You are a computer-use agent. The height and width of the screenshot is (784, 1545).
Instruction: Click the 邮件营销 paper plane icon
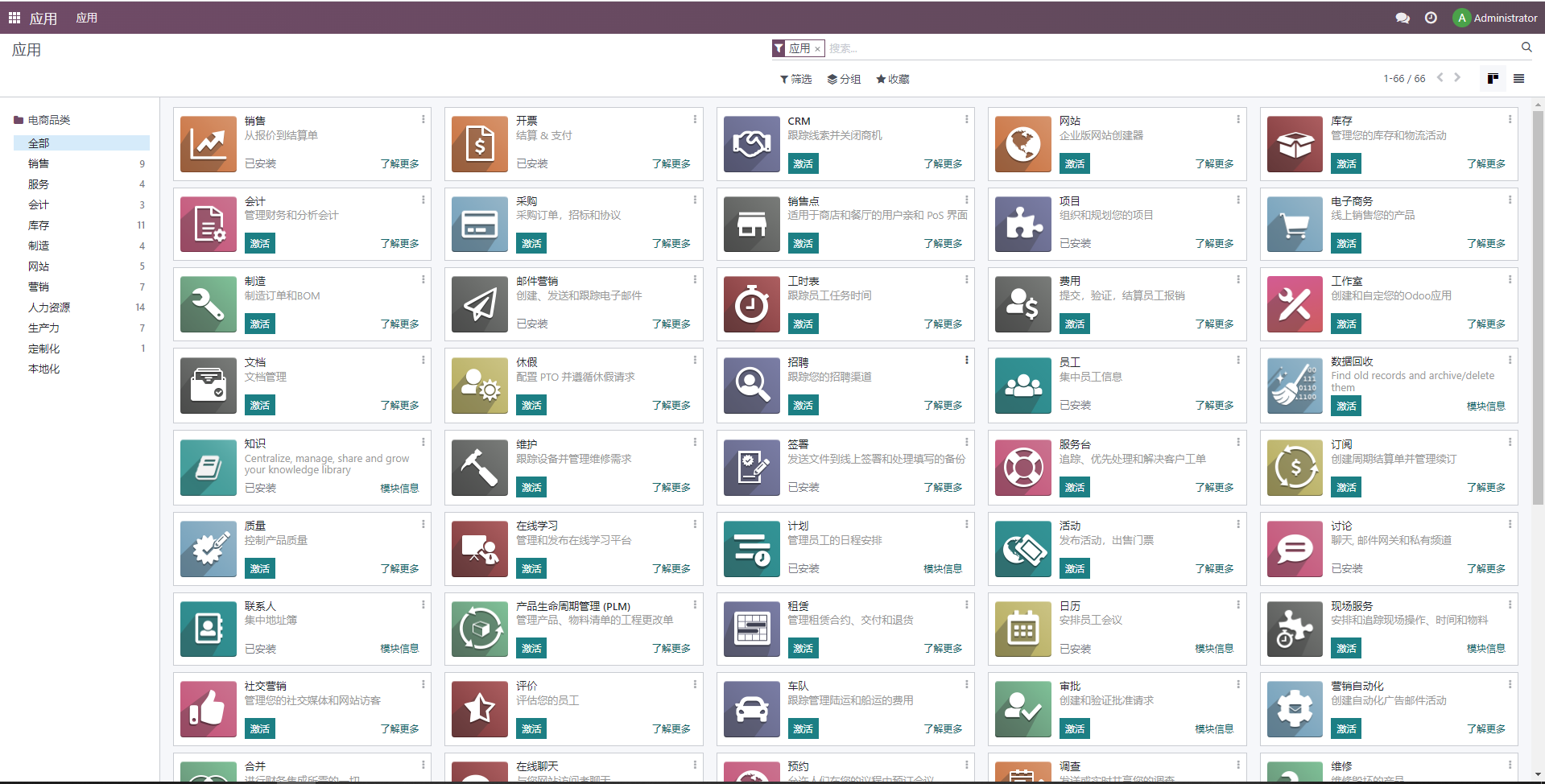pyautogui.click(x=480, y=304)
